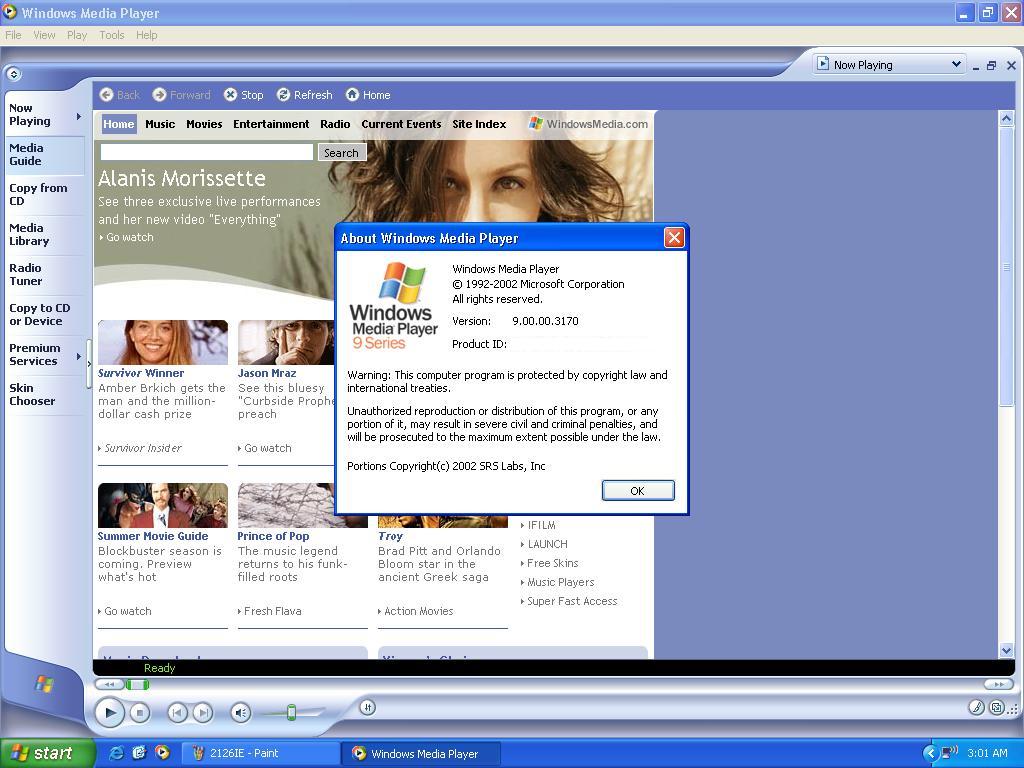Click OK in the About dialog
The height and width of the screenshot is (768, 1024).
point(638,491)
